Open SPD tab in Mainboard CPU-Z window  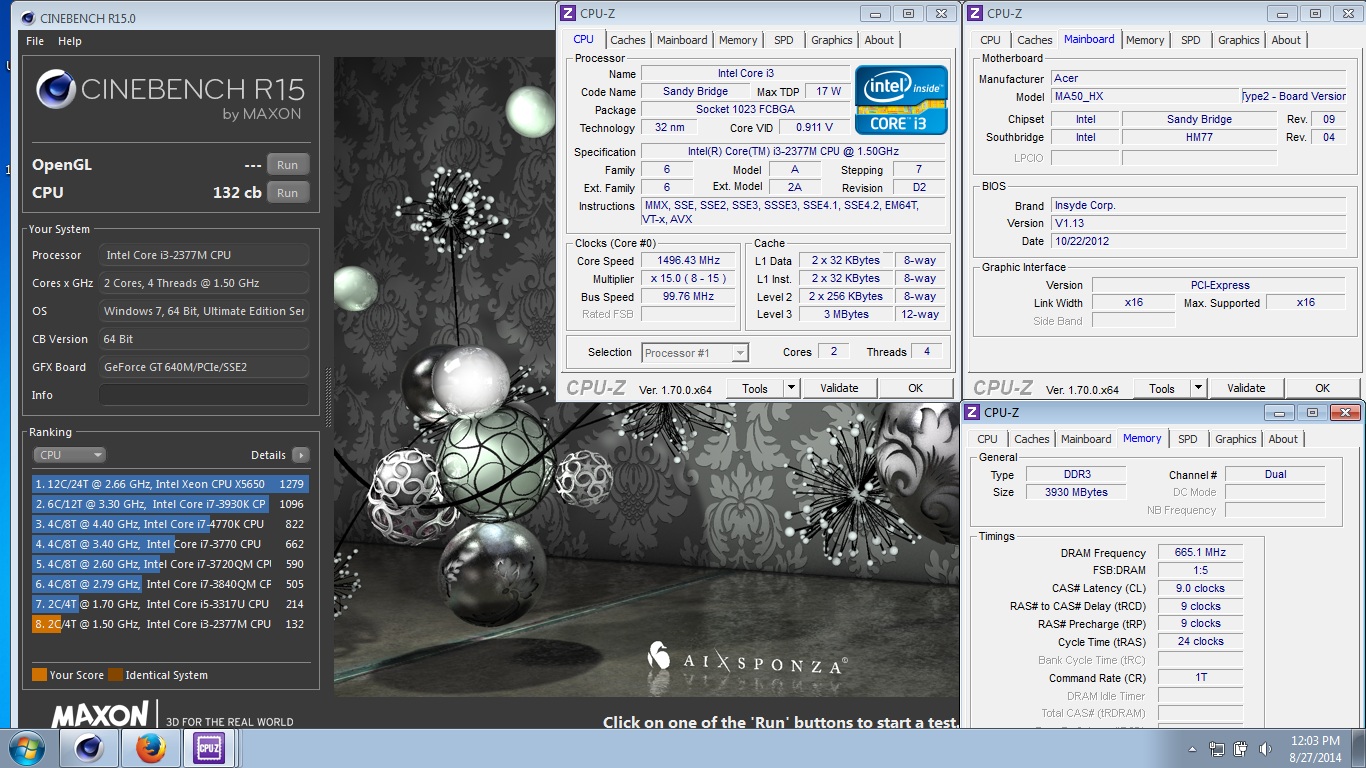(x=1191, y=40)
